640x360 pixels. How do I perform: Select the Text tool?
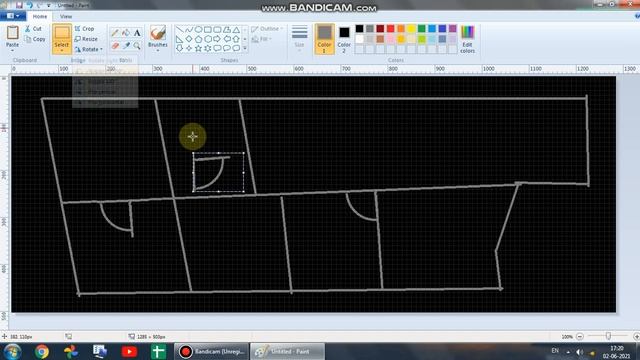tap(137, 33)
